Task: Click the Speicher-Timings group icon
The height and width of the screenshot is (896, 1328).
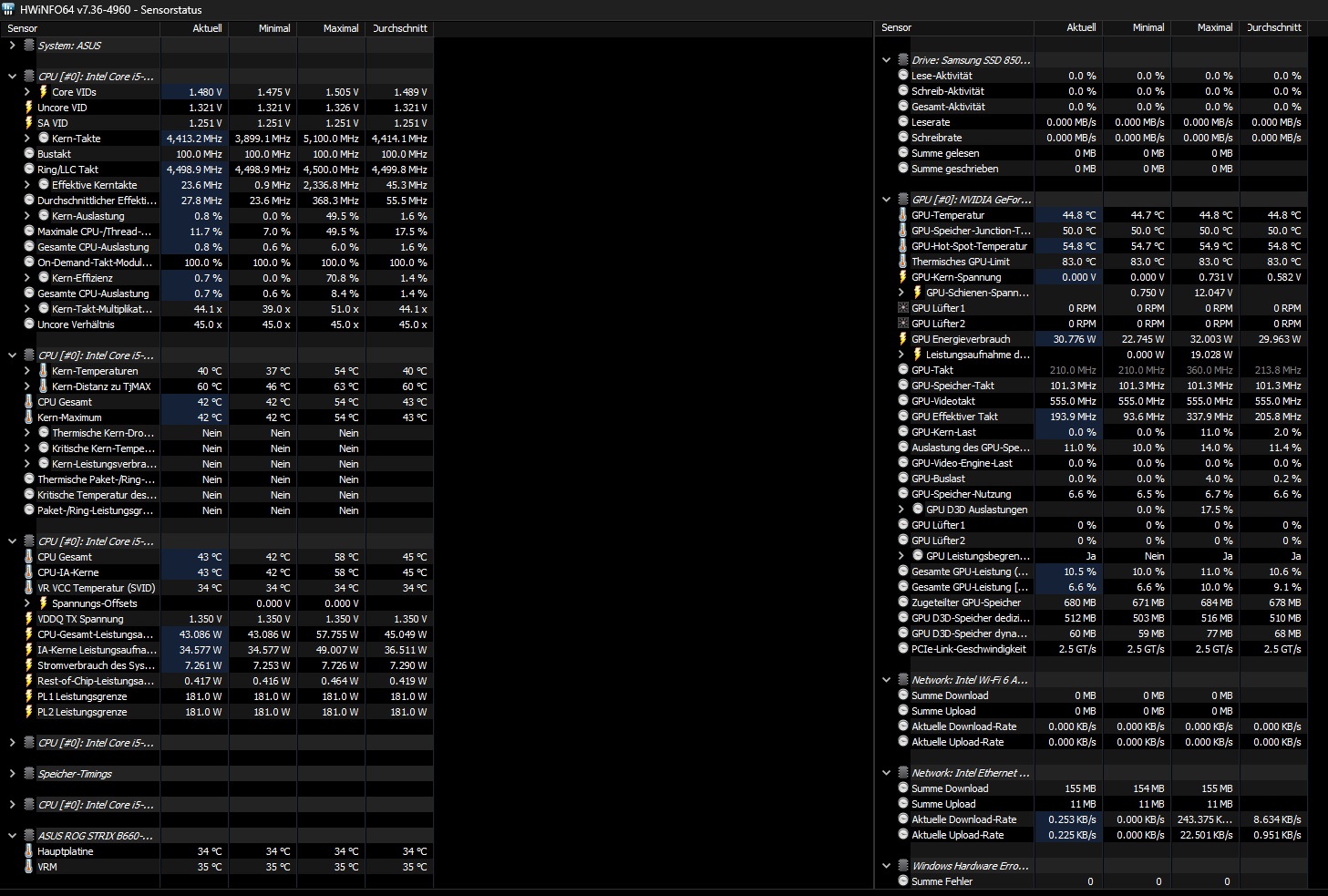Action: [29, 774]
